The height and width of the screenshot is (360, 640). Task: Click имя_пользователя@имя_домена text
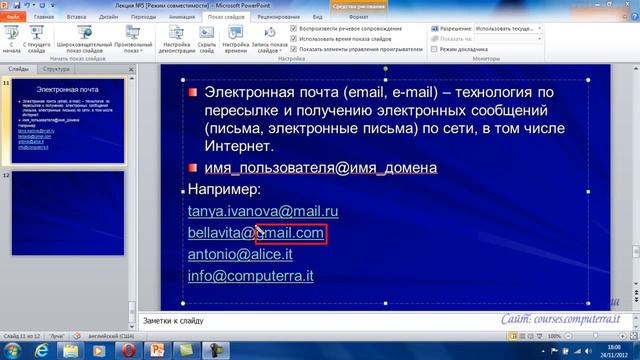(321, 168)
